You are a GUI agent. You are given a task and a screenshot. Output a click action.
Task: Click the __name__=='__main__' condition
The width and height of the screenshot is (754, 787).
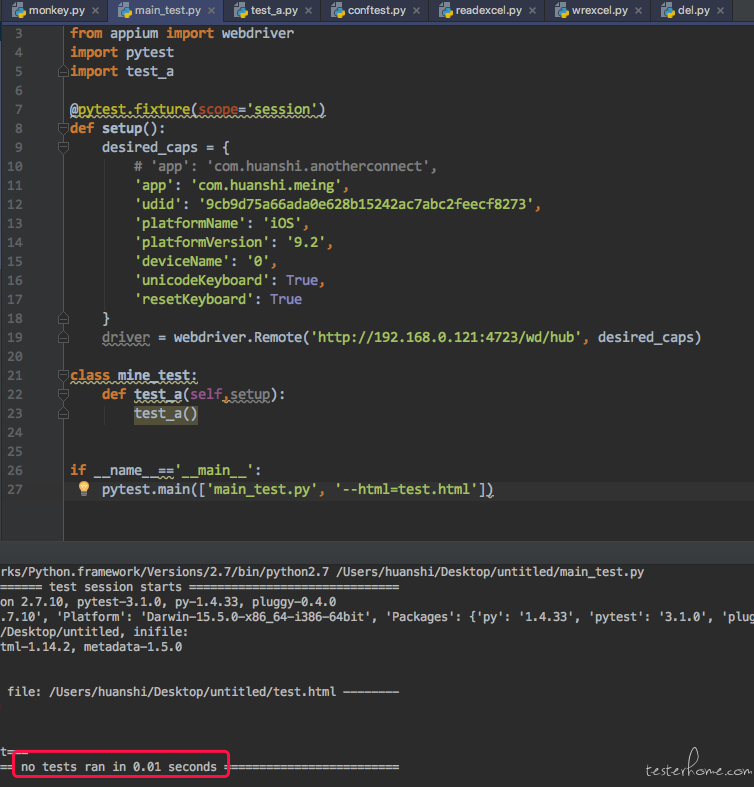coord(174,470)
